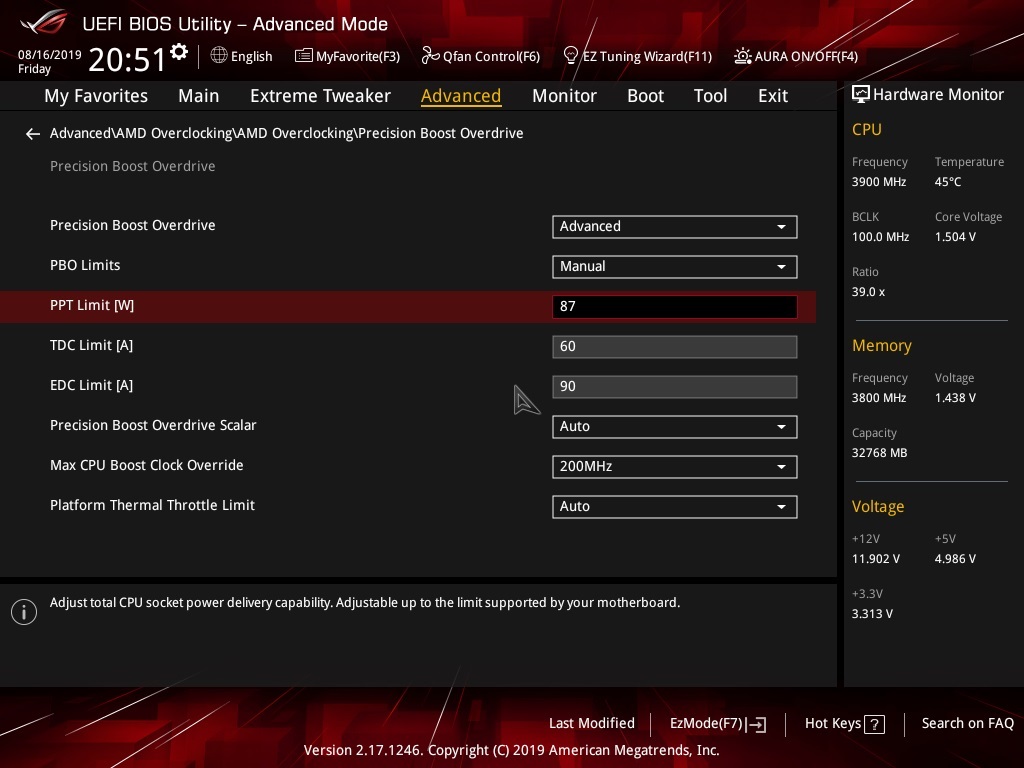Click Memory voltage value 1.438 V
The width and height of the screenshot is (1024, 768).
(955, 398)
